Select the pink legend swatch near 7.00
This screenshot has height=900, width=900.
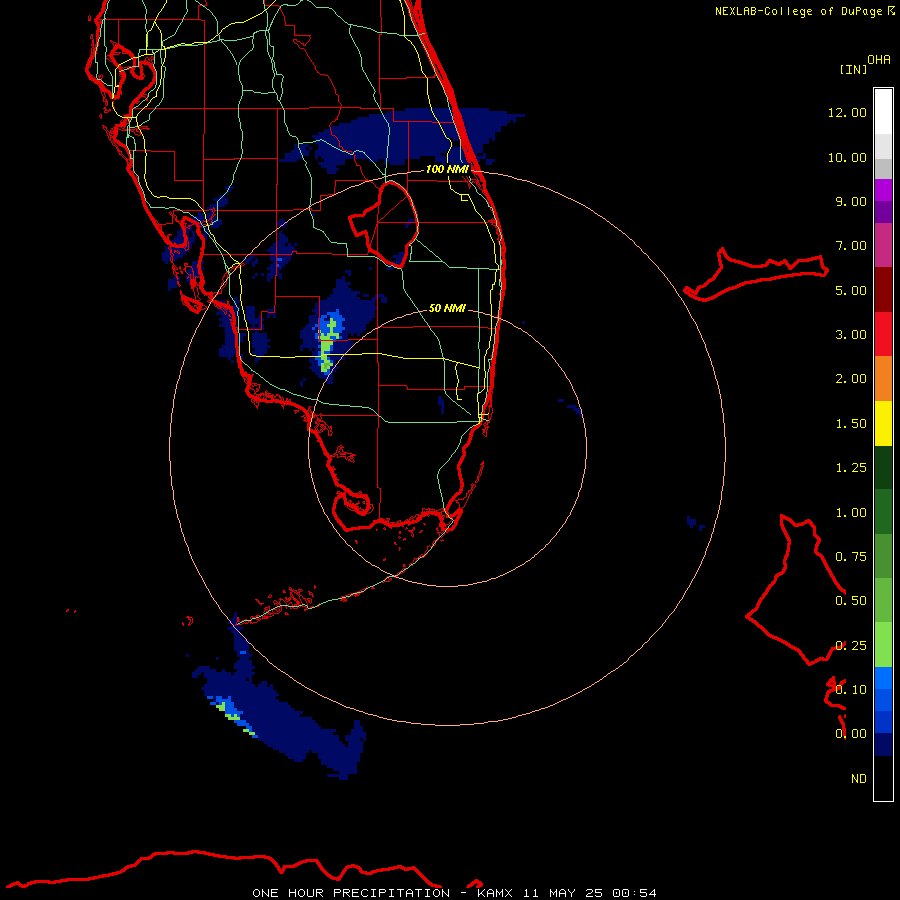pyautogui.click(x=883, y=245)
